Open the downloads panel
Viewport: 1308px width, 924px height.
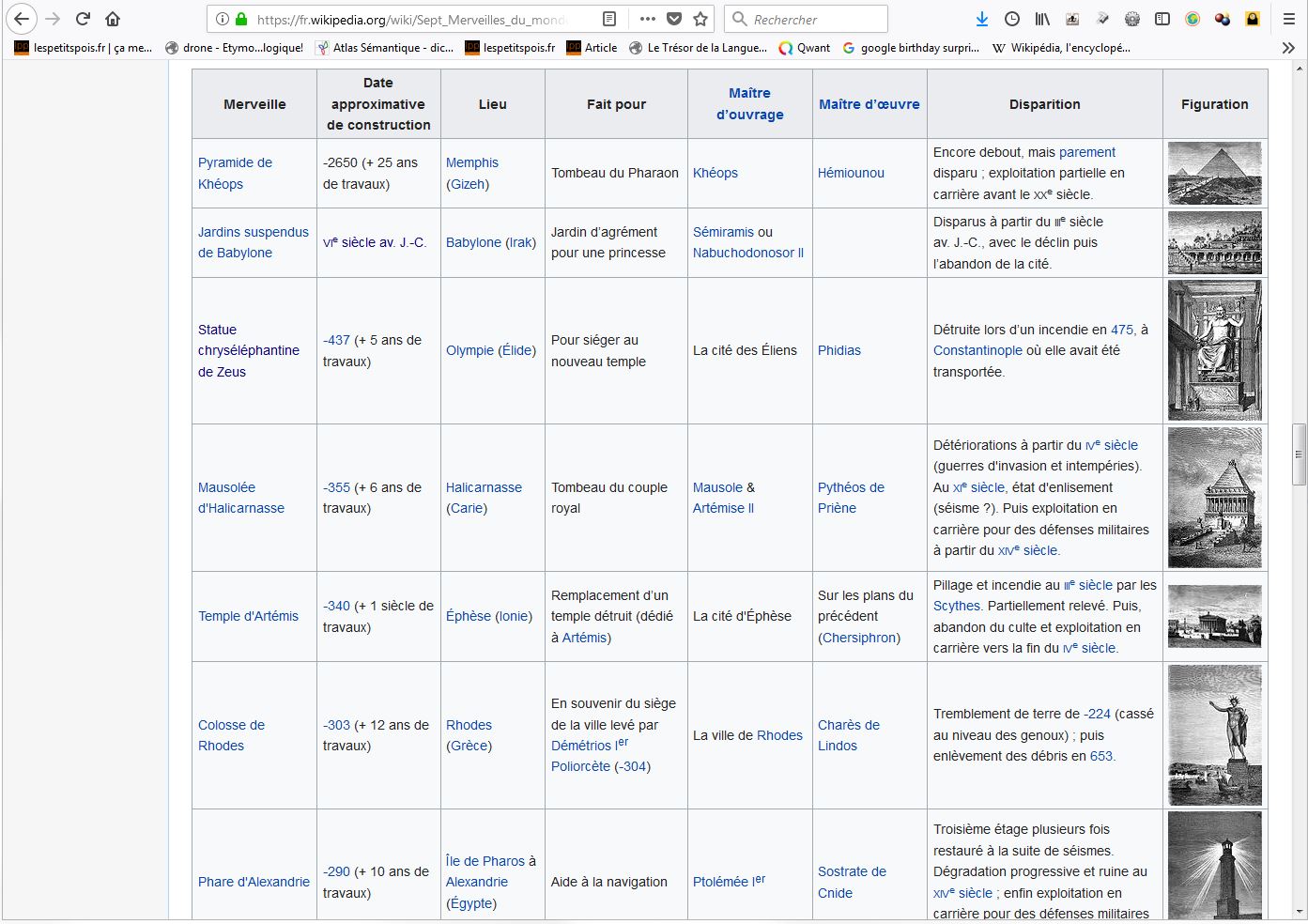click(981, 19)
